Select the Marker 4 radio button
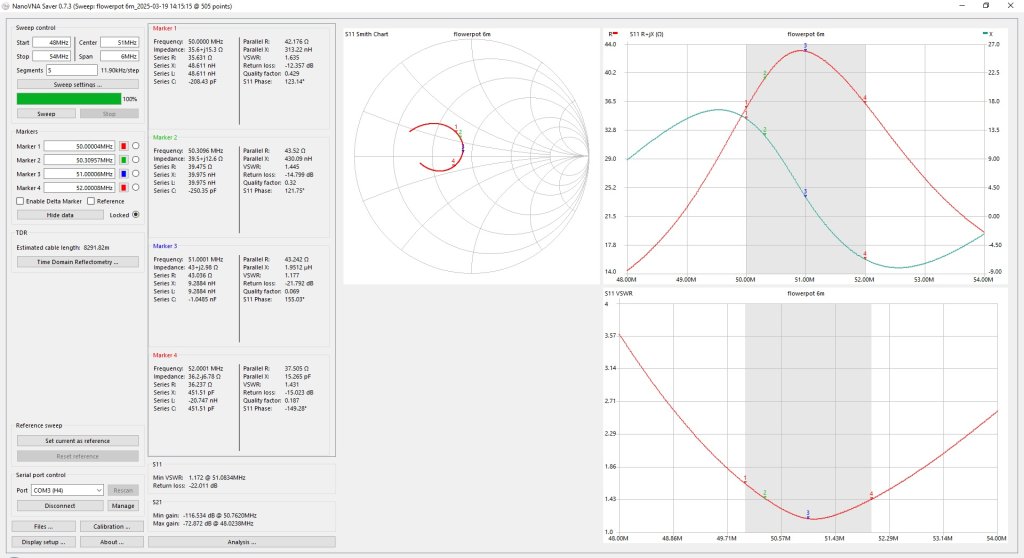Viewport: 1024px width, 558px height. tap(136, 187)
